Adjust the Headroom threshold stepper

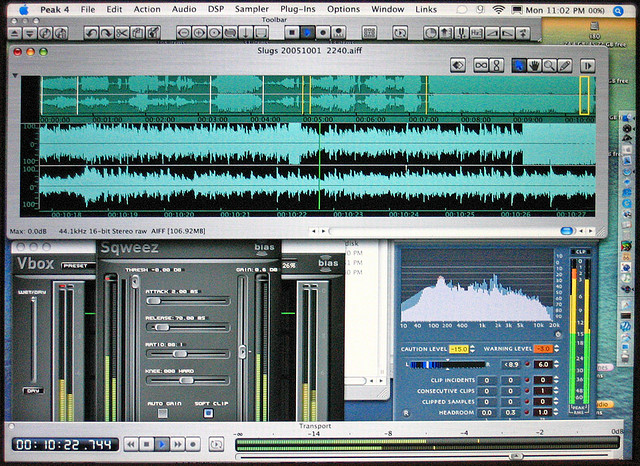(556, 413)
